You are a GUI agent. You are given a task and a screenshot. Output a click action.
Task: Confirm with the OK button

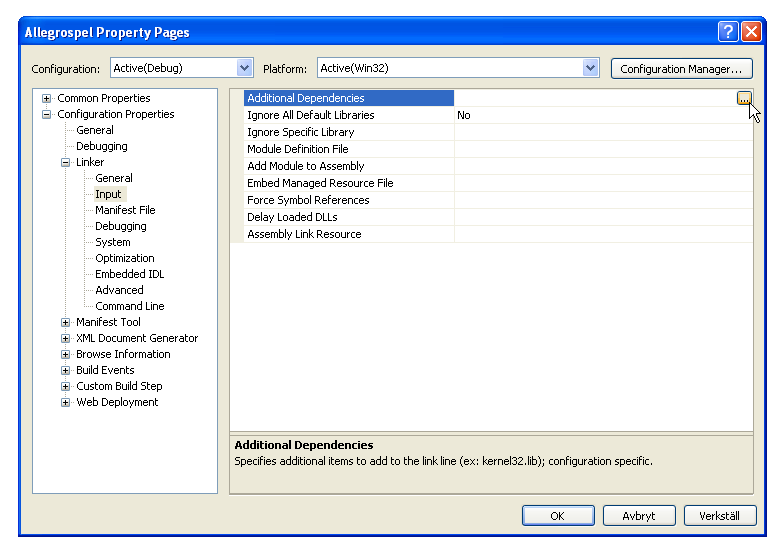[x=558, y=516]
